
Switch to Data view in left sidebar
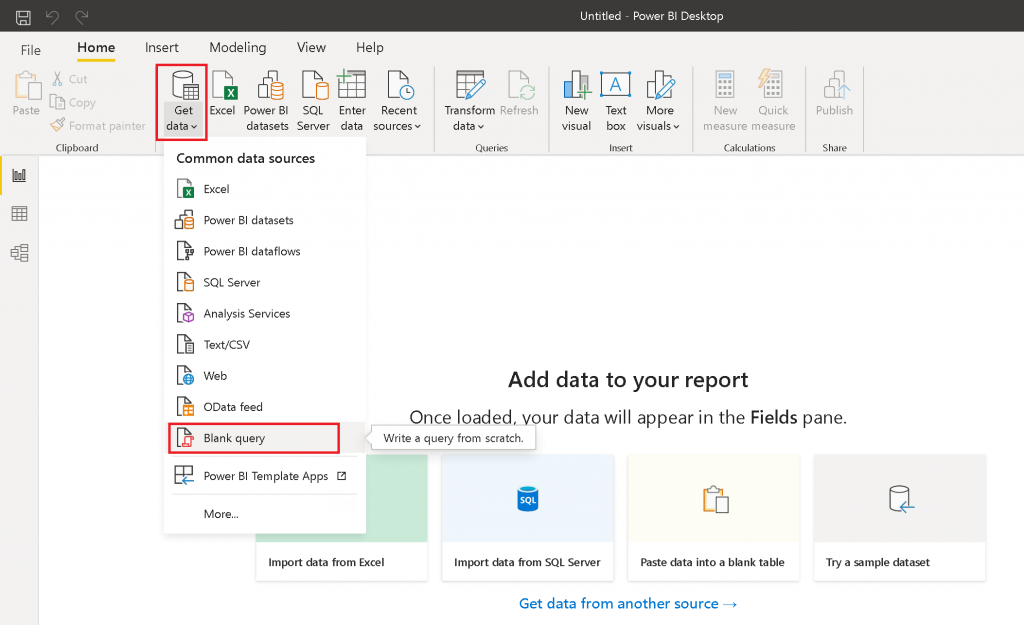tap(19, 214)
